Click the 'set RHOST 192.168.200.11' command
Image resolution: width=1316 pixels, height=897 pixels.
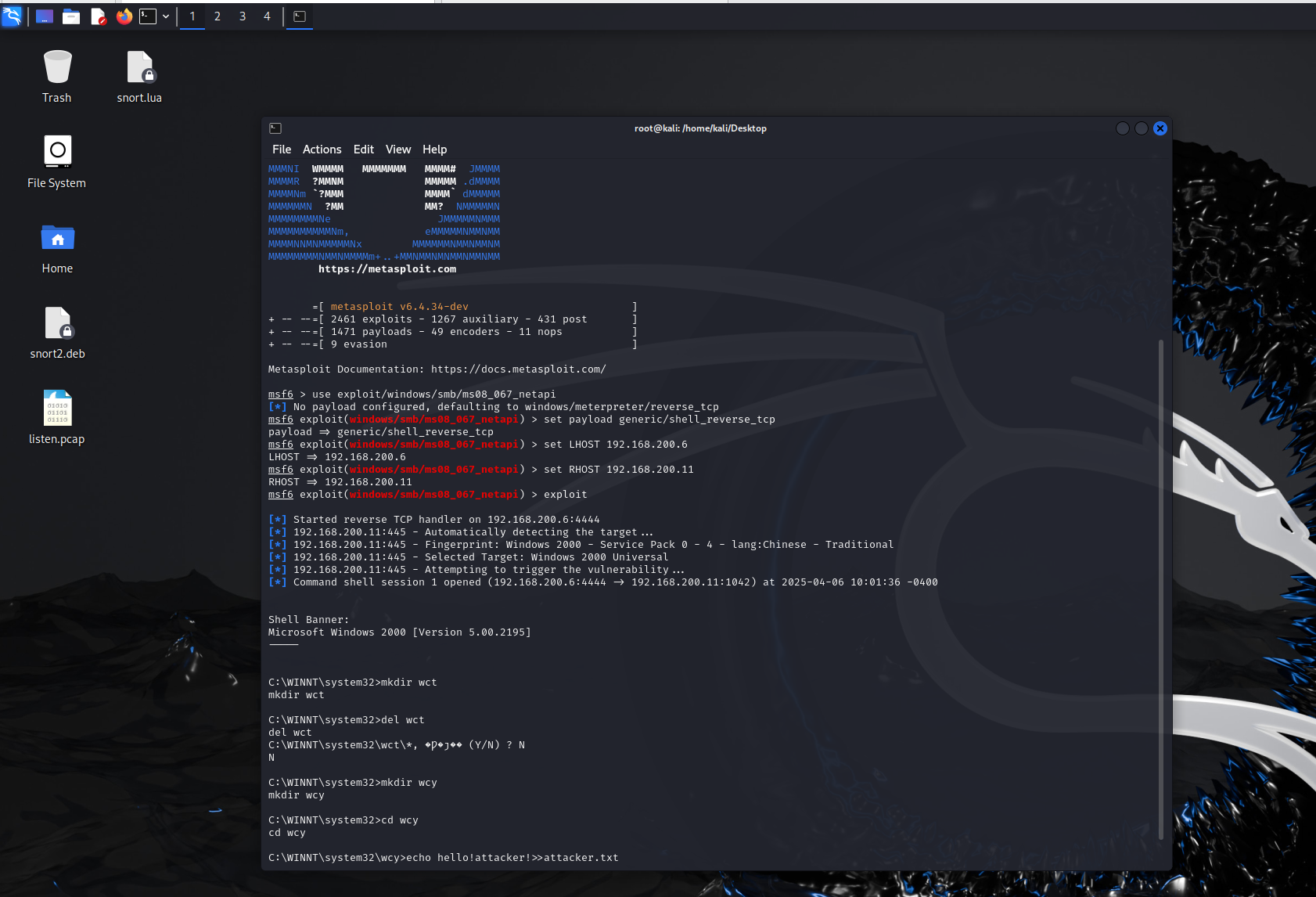(619, 470)
